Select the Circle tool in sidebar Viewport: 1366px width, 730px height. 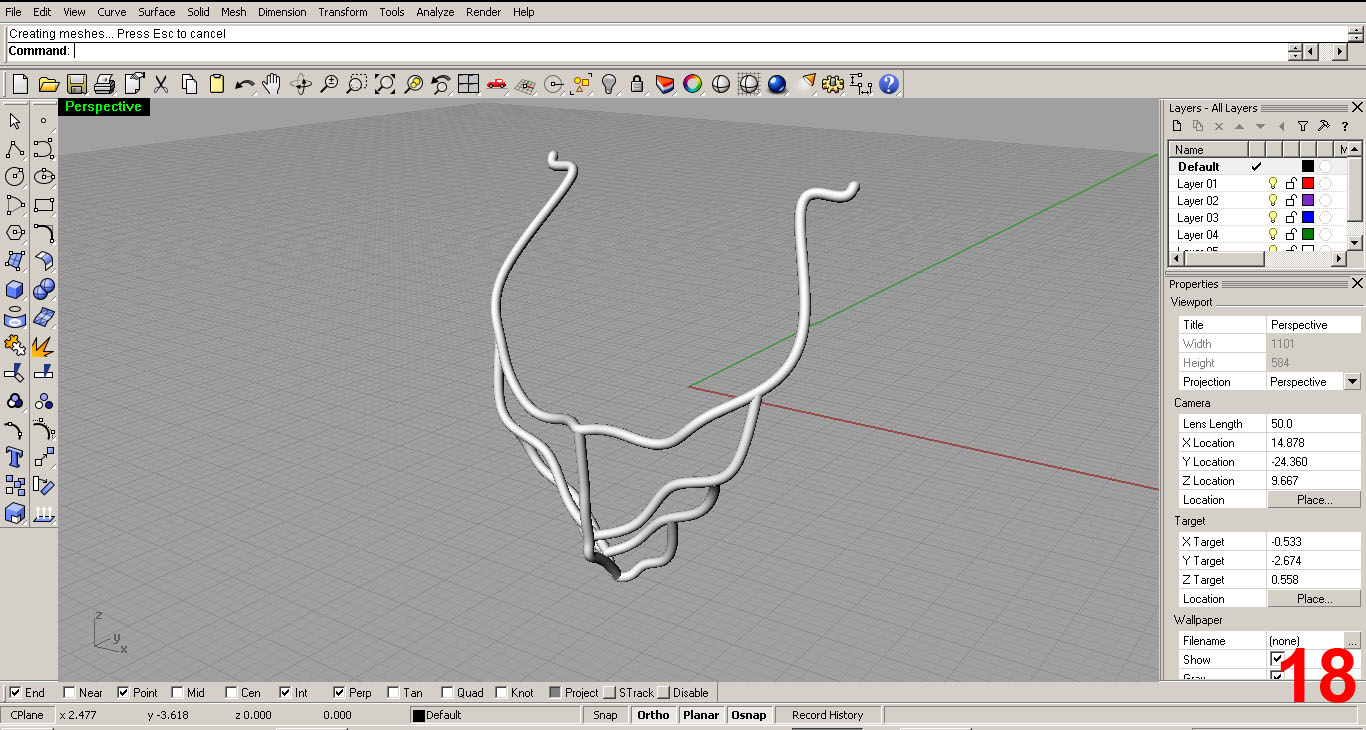point(15,177)
